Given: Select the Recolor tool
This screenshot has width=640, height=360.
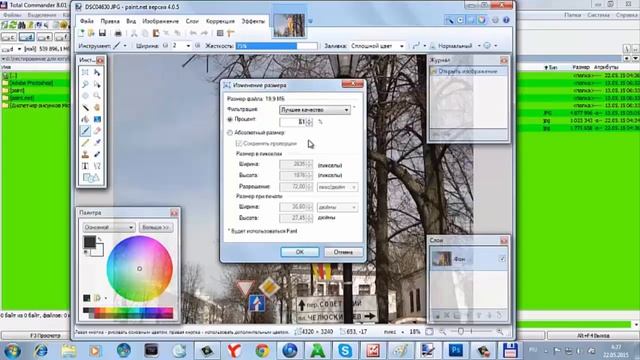Looking at the screenshot, I should pos(97,154).
